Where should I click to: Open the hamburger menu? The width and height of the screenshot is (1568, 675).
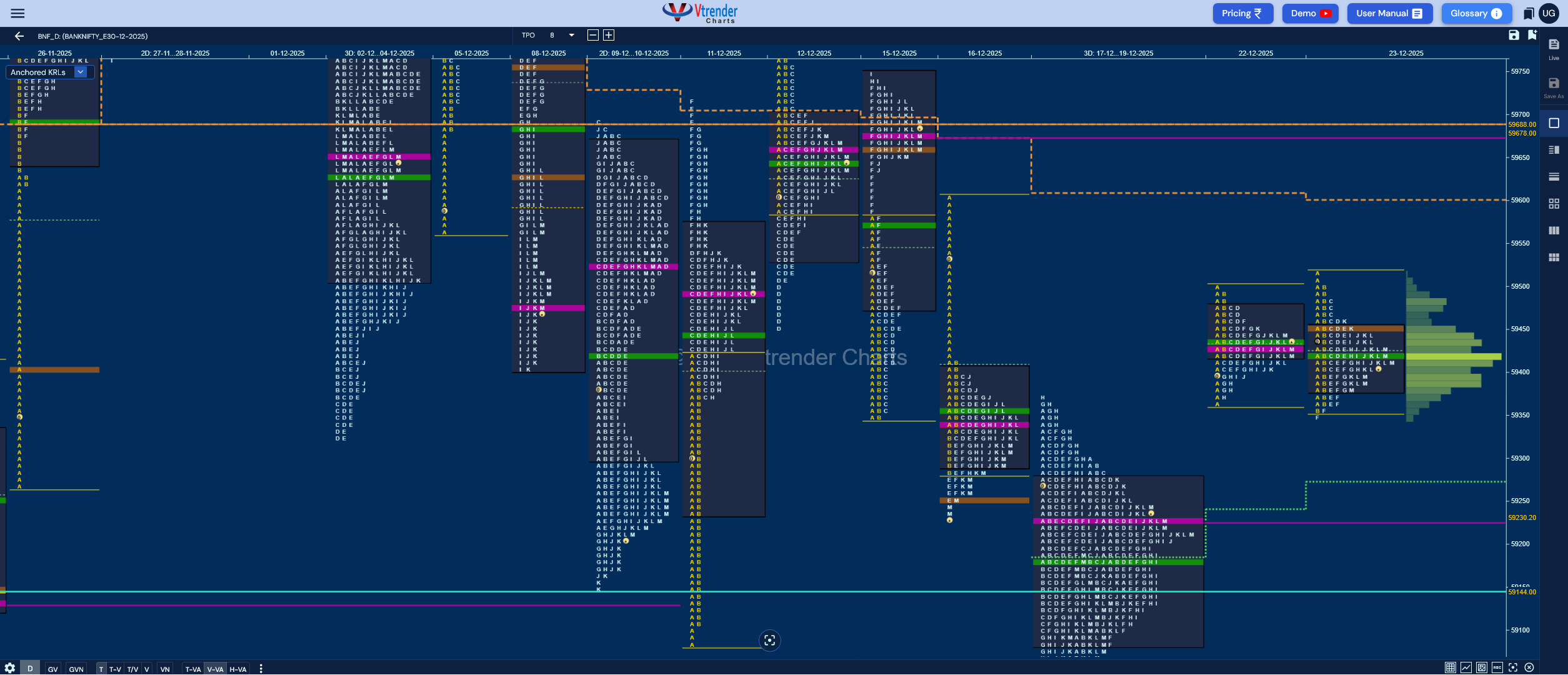(x=17, y=13)
